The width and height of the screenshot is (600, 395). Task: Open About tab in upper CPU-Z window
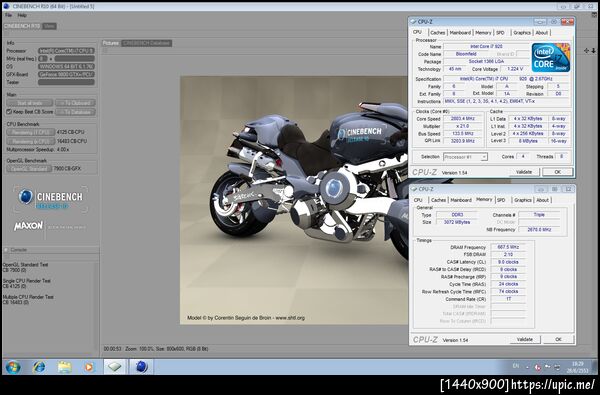click(x=542, y=33)
